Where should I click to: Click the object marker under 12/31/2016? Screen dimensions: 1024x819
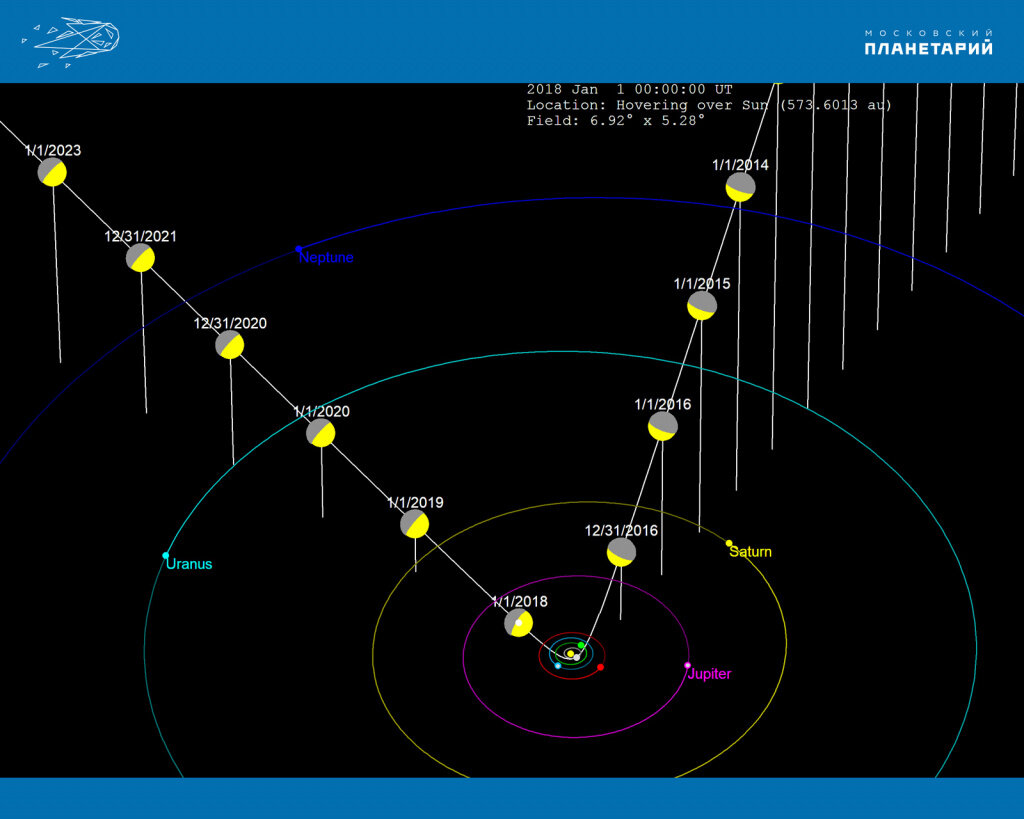pos(621,553)
